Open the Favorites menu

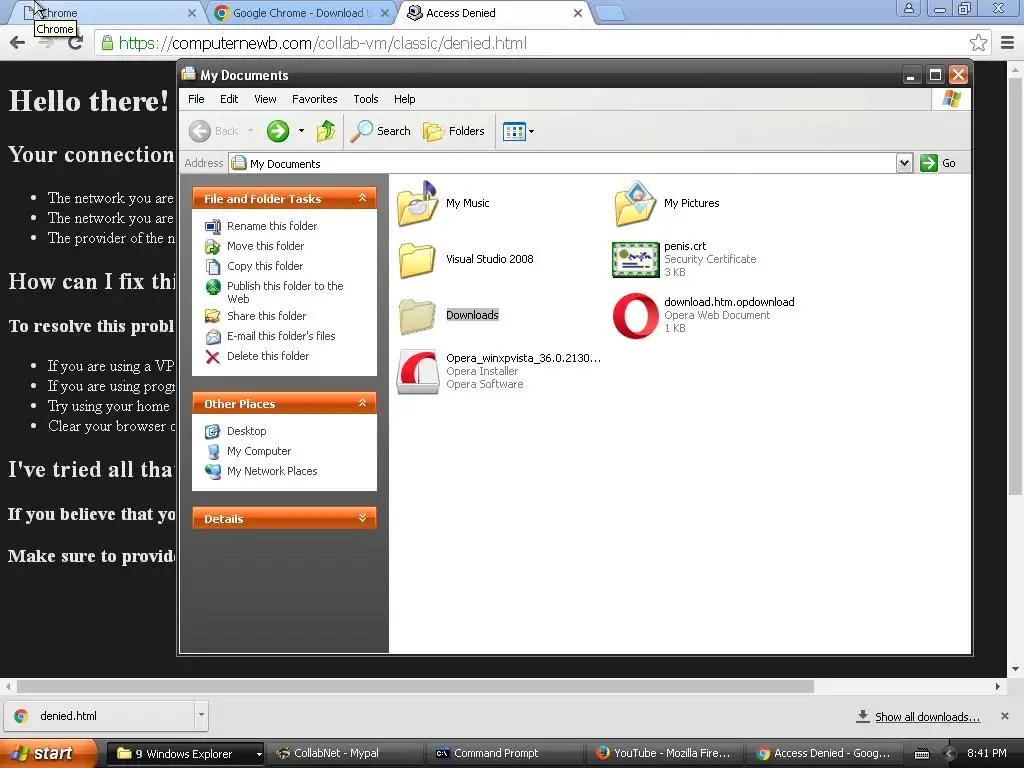315,99
